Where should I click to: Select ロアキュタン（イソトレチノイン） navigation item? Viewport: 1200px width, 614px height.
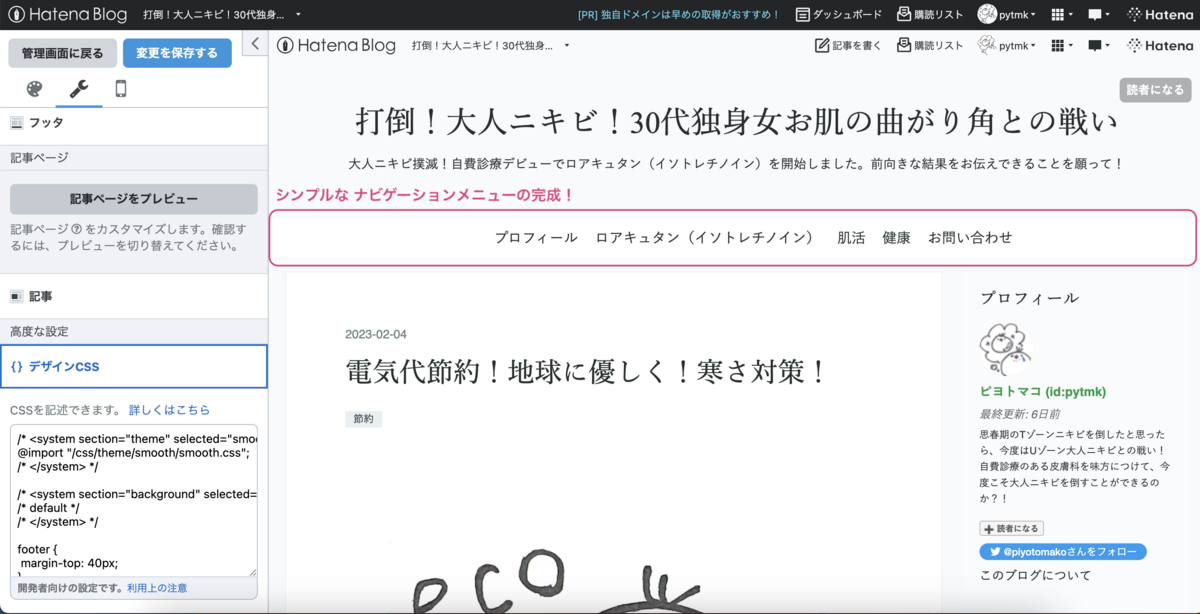click(707, 238)
